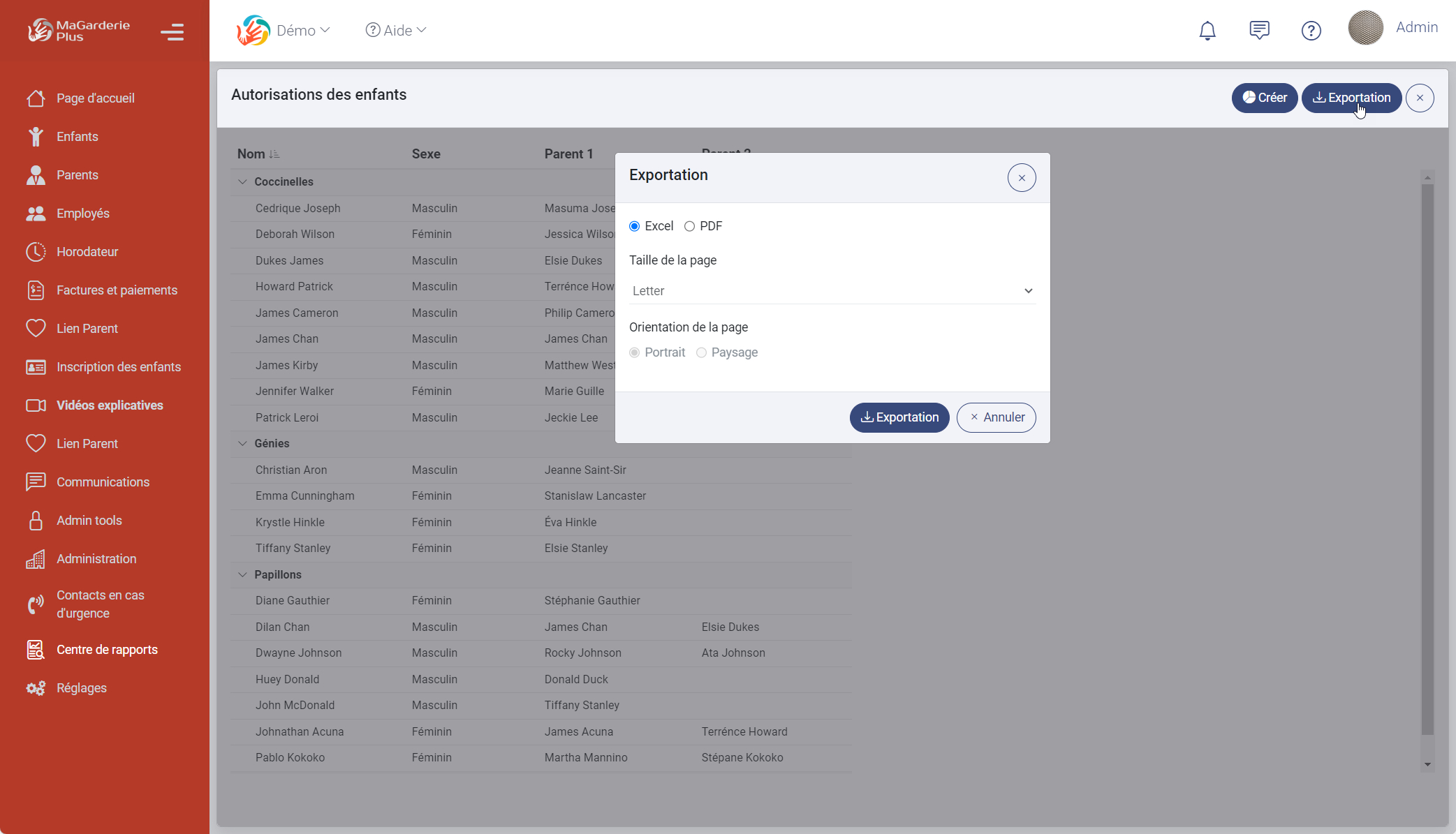Open the Taille de la page dropdown
The width and height of the screenshot is (1456, 834).
coord(831,291)
